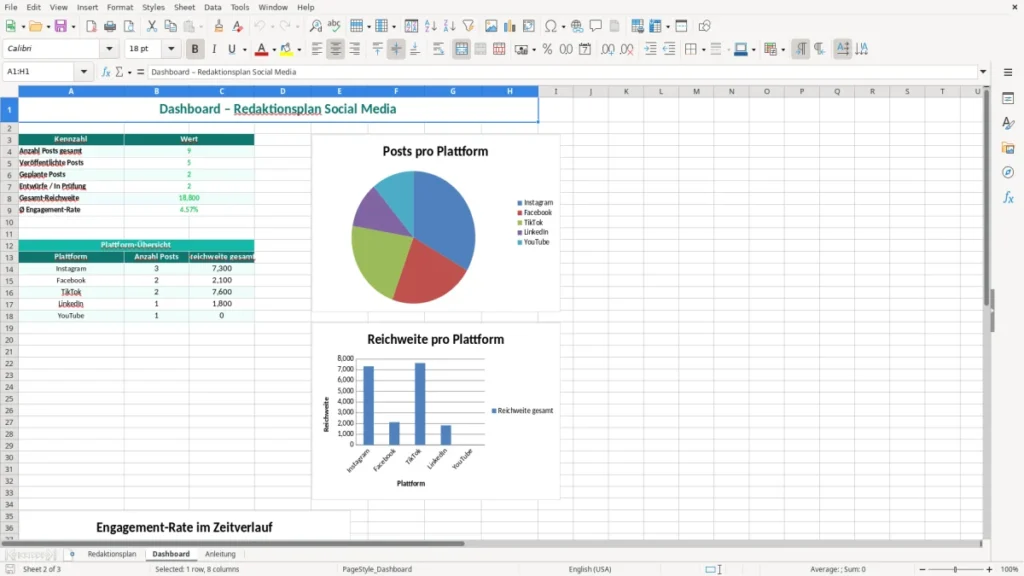Toggle Italic formatting
This screenshot has height=576, width=1024.
[x=214, y=49]
